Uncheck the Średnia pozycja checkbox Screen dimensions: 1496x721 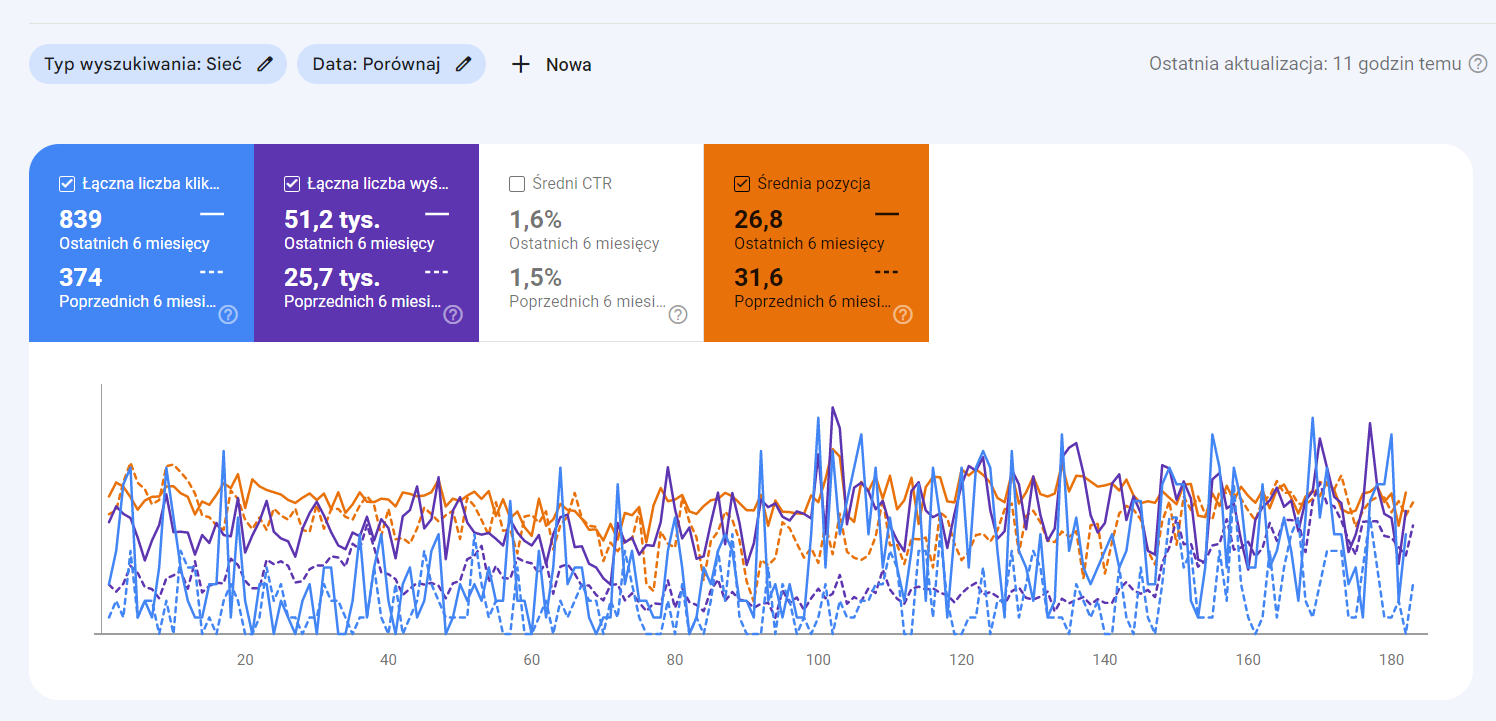[742, 184]
